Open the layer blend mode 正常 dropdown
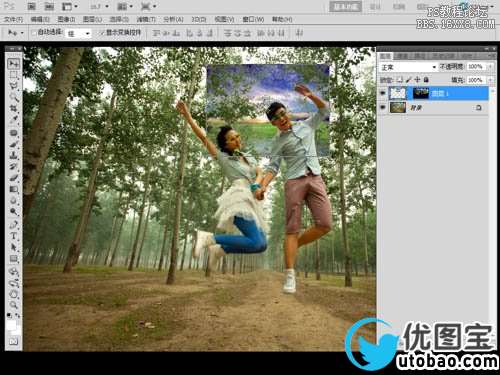The image size is (500, 375). pyautogui.click(x=408, y=67)
